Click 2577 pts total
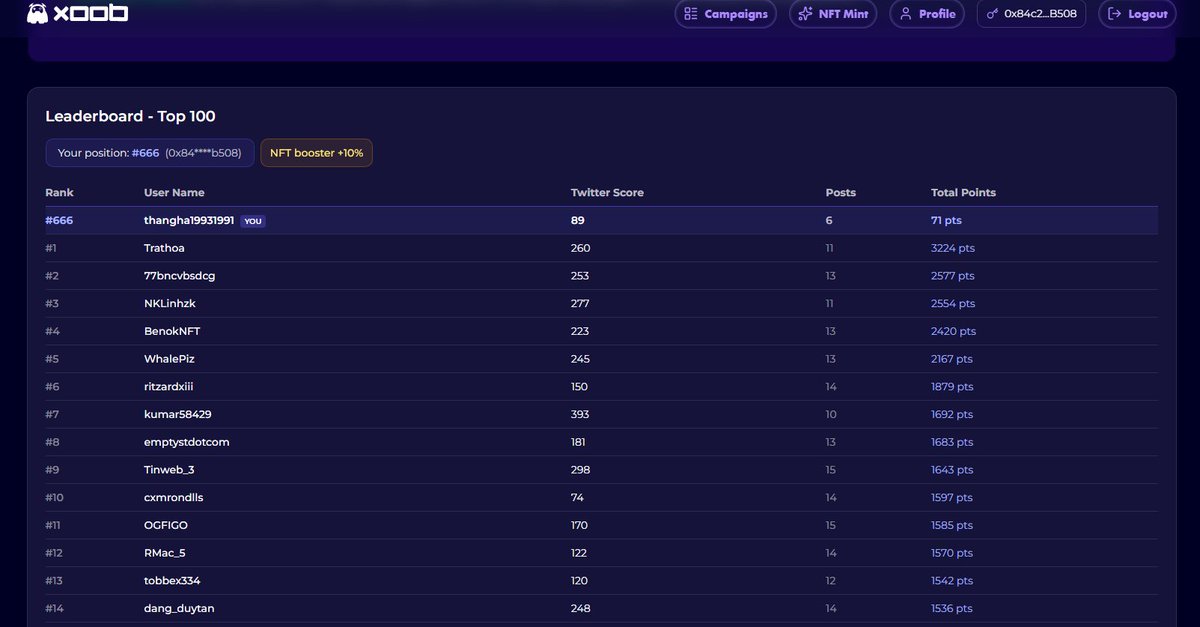The image size is (1200, 627). coord(952,276)
